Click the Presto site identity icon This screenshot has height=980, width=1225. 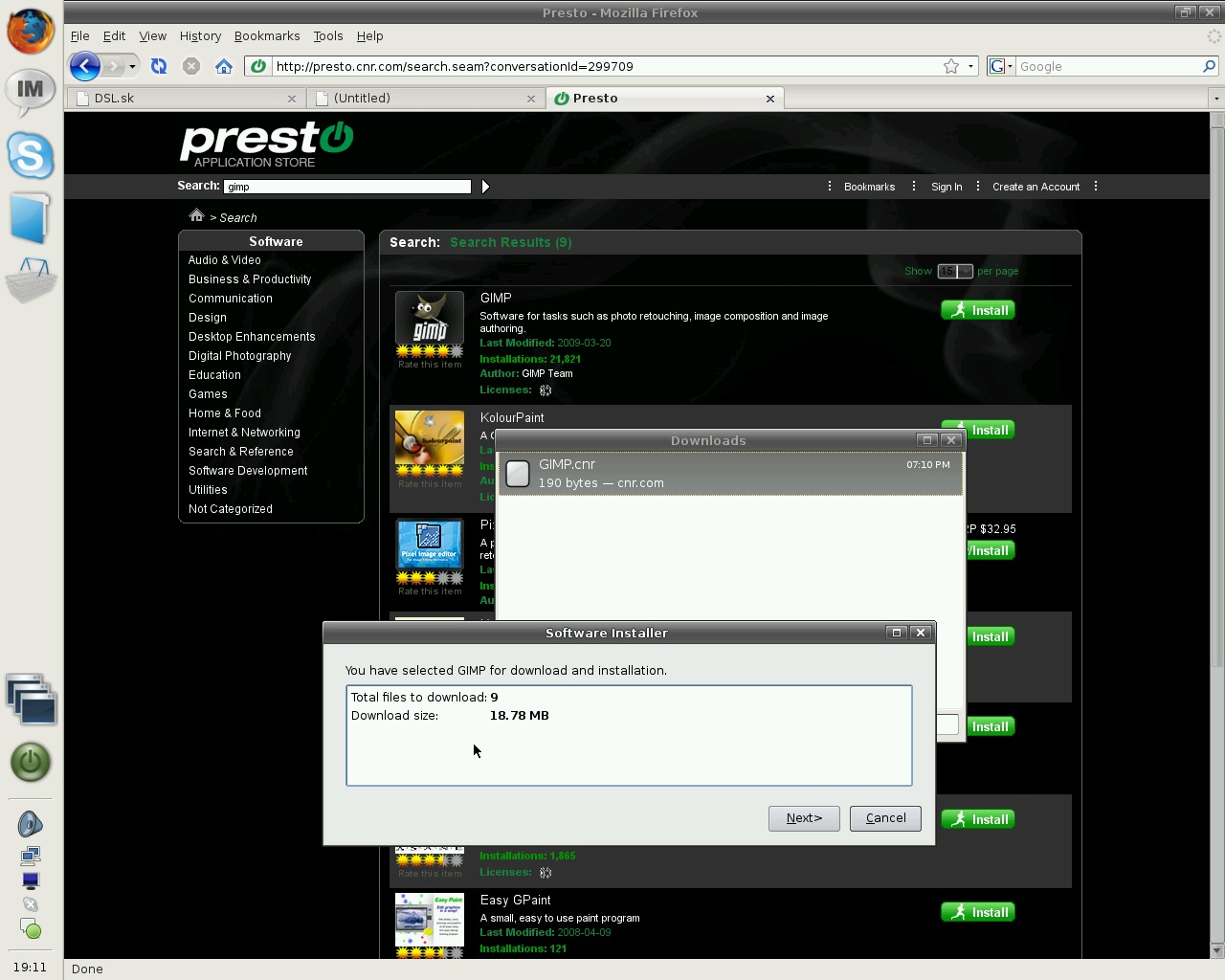(x=258, y=66)
